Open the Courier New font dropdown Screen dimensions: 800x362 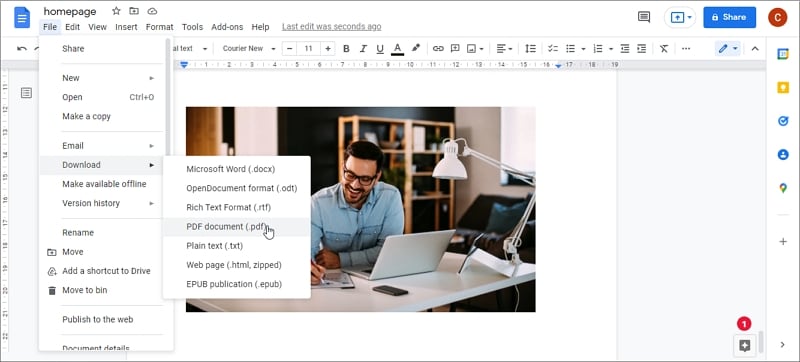tap(249, 49)
